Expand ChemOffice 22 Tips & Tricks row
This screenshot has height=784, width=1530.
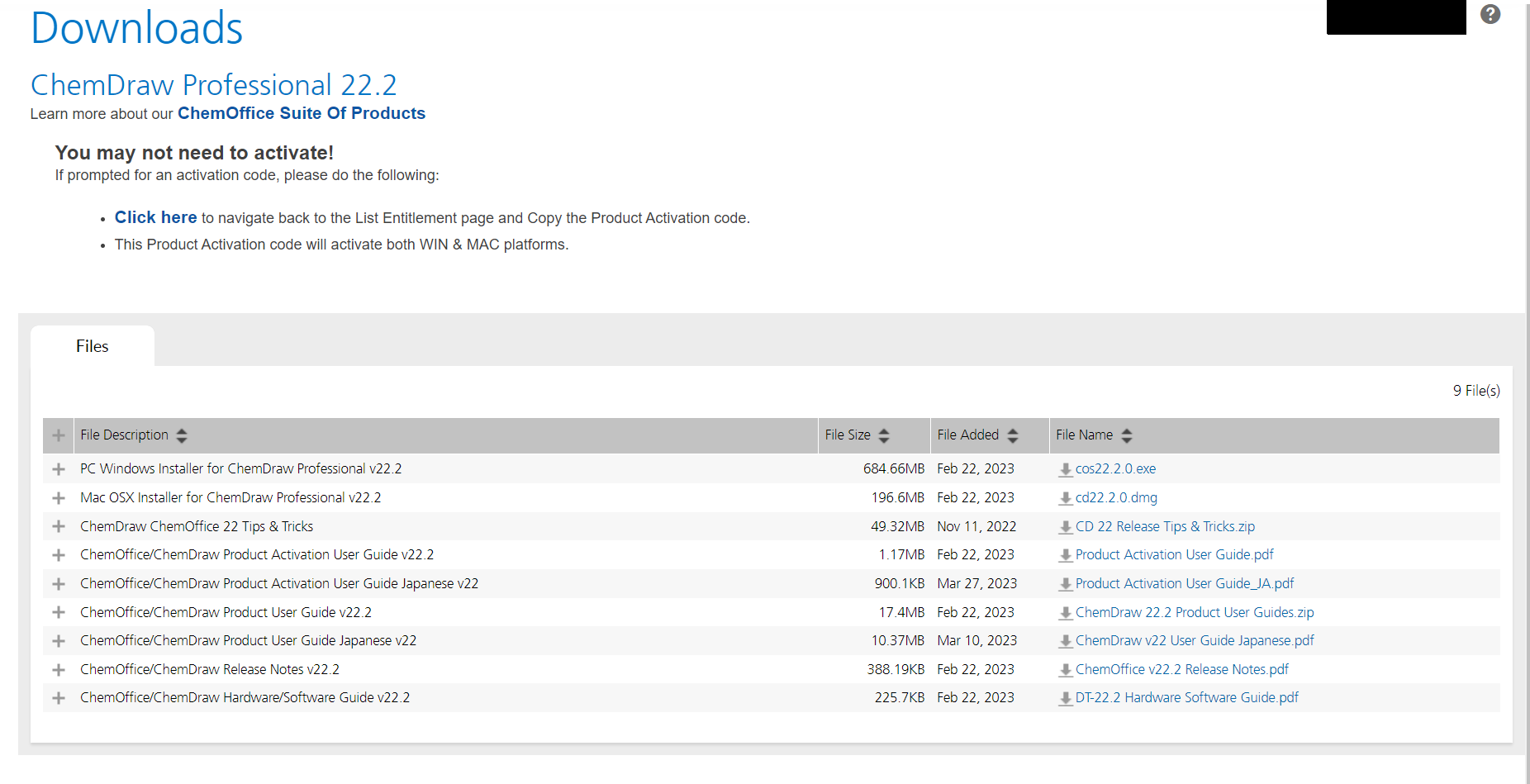(x=59, y=526)
